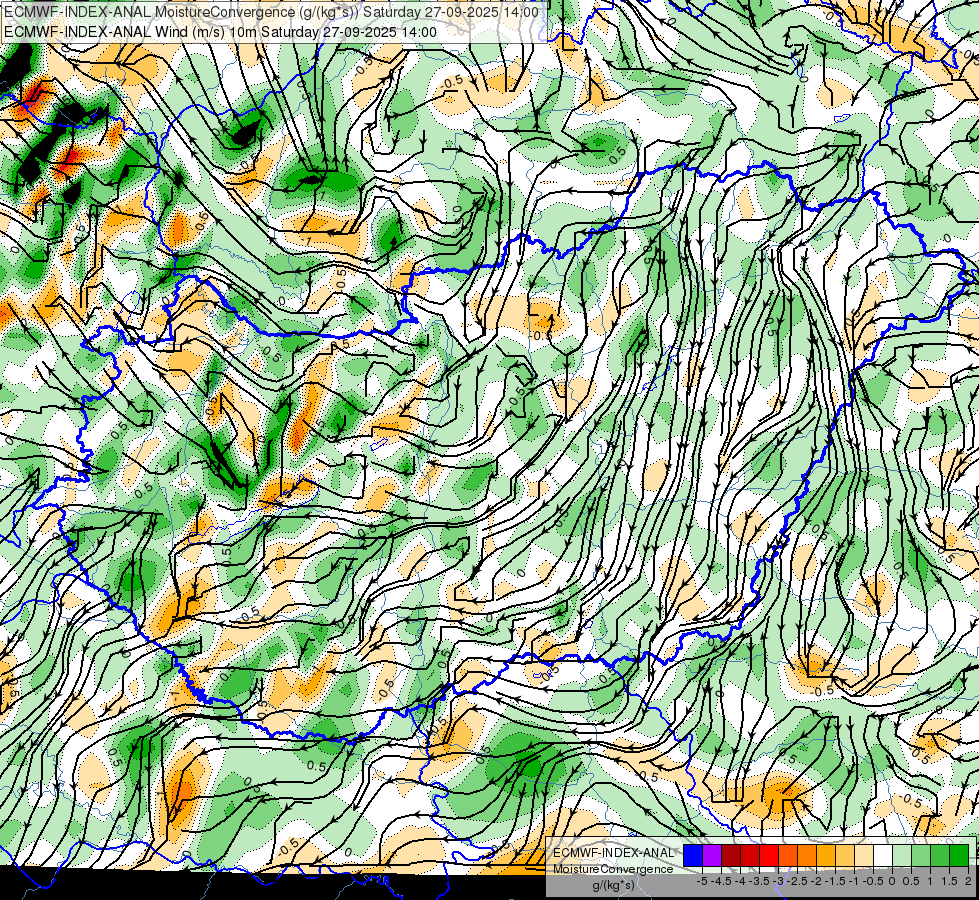Viewport: 979px width, 900px height.
Task: Click the '2' tick label at legend end
Action: coord(968,881)
